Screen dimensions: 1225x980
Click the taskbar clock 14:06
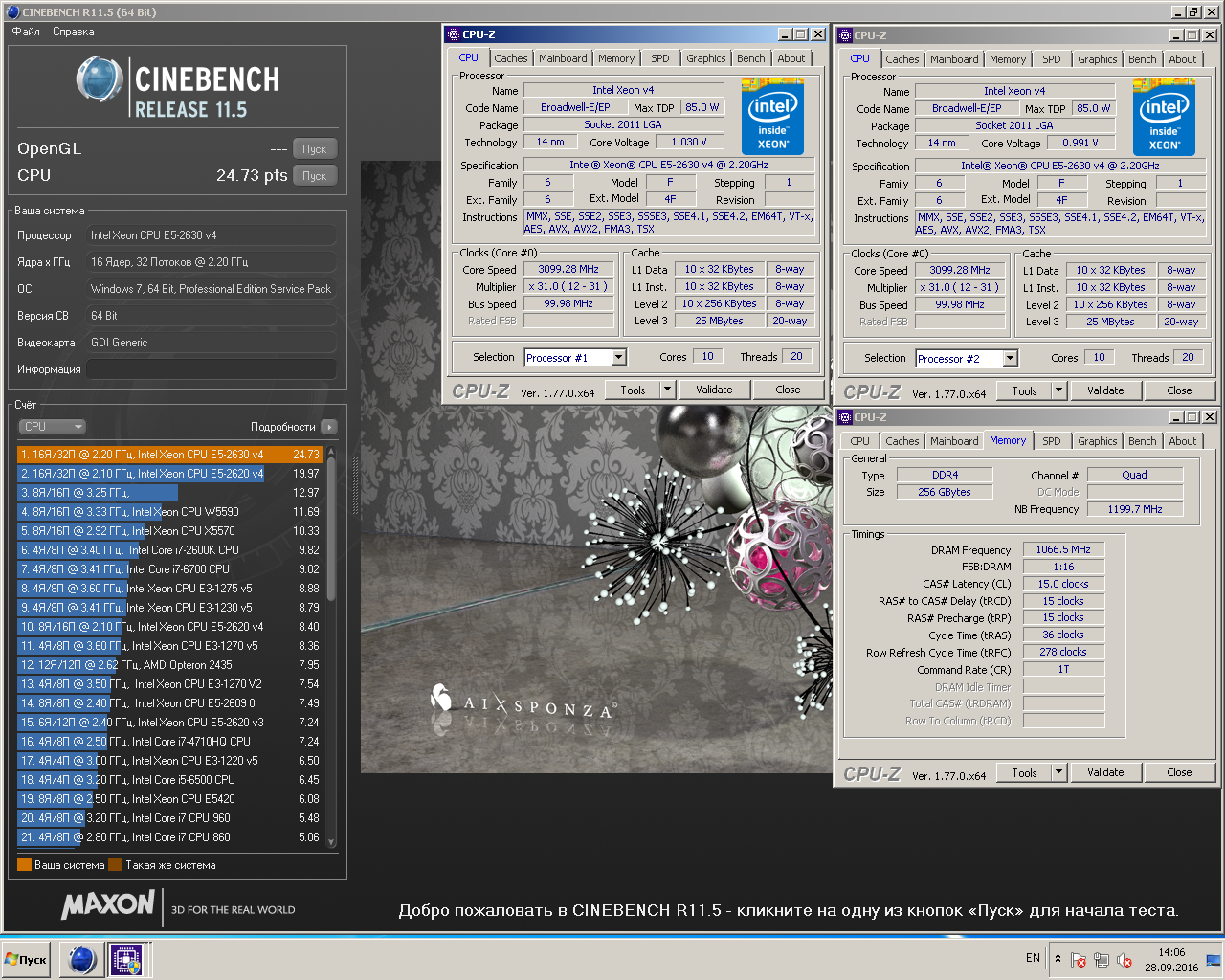[1171, 952]
